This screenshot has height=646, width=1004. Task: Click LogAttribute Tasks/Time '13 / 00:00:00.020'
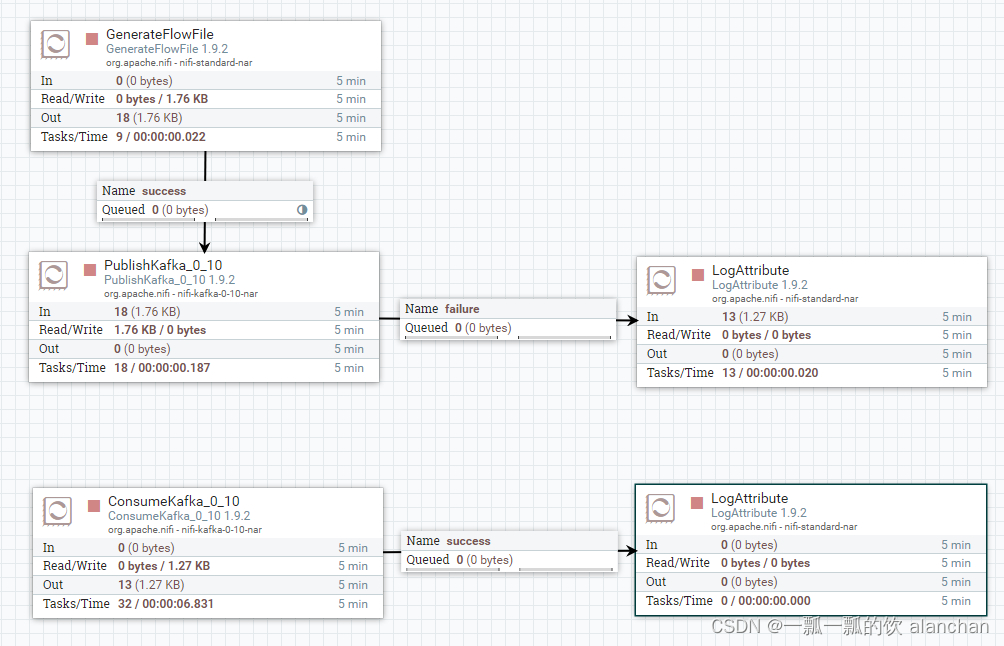pos(770,373)
